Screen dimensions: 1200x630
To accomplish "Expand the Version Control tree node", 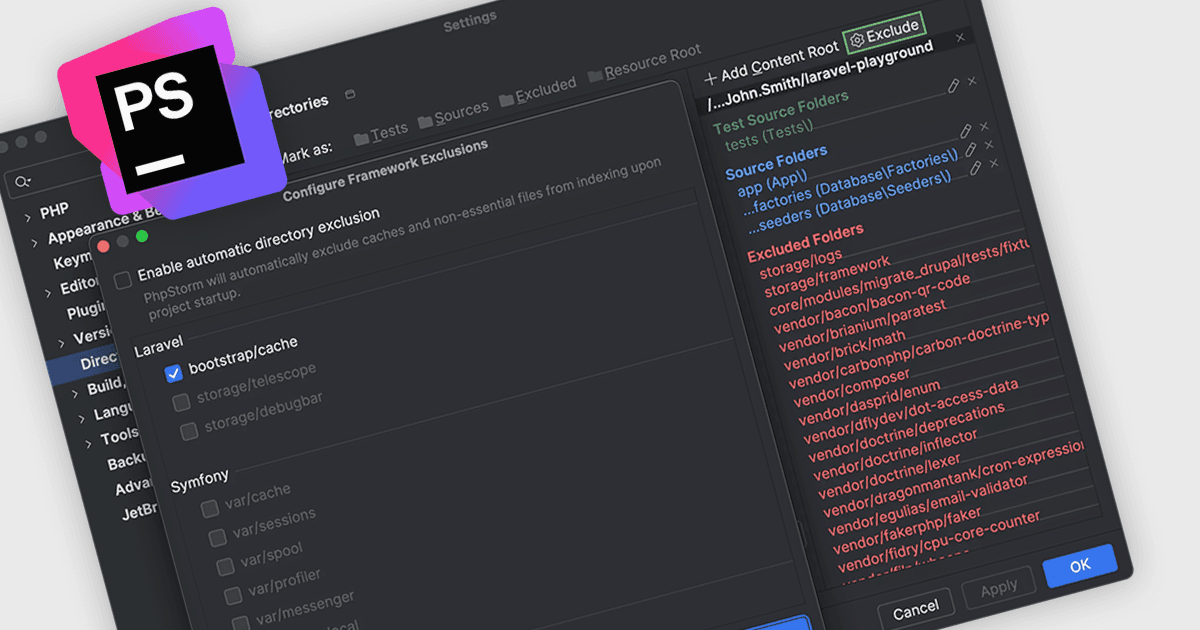I will [x=60, y=342].
